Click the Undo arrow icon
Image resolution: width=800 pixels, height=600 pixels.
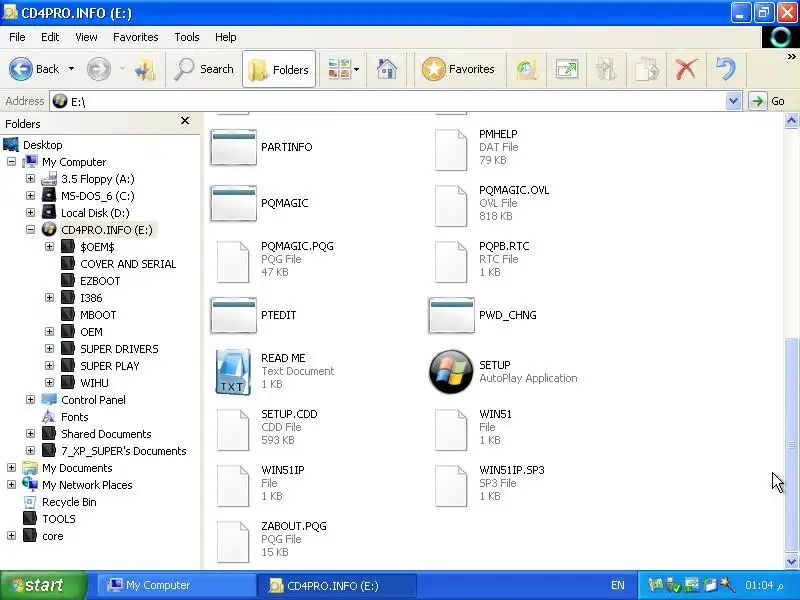(x=726, y=69)
